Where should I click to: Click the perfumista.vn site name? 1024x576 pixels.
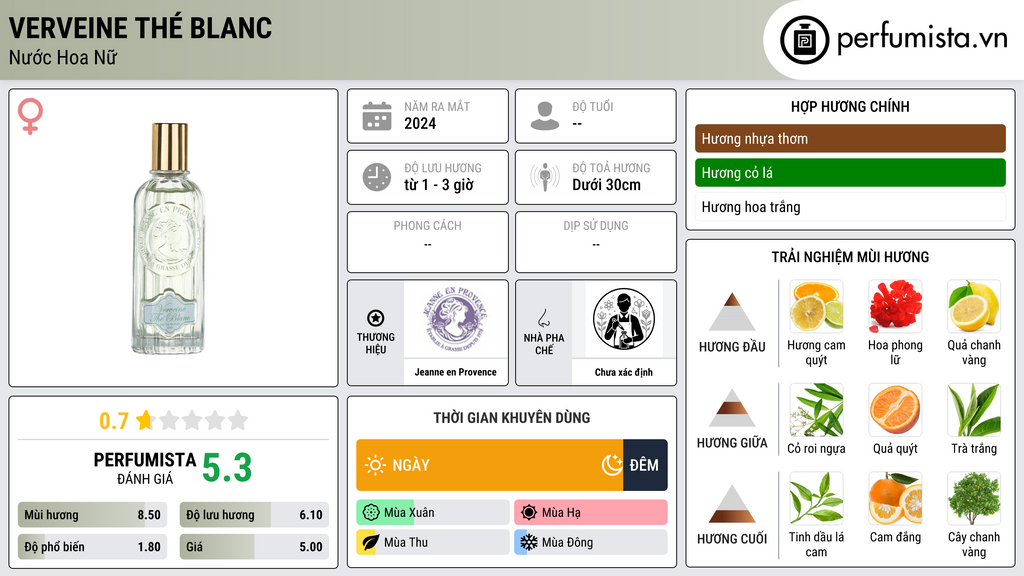click(922, 39)
